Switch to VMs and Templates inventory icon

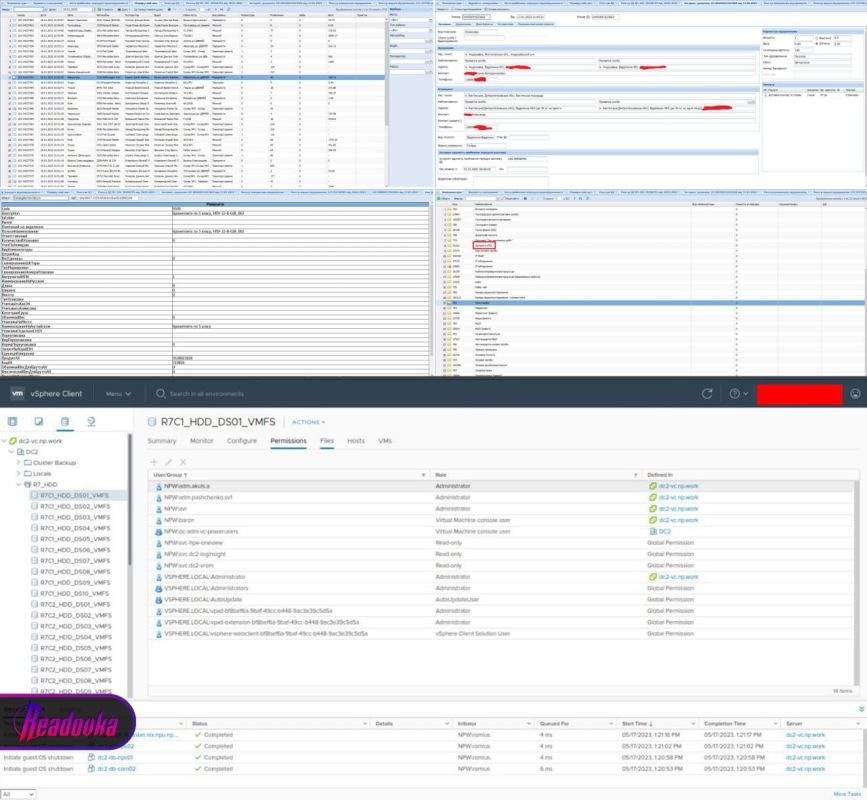click(39, 422)
